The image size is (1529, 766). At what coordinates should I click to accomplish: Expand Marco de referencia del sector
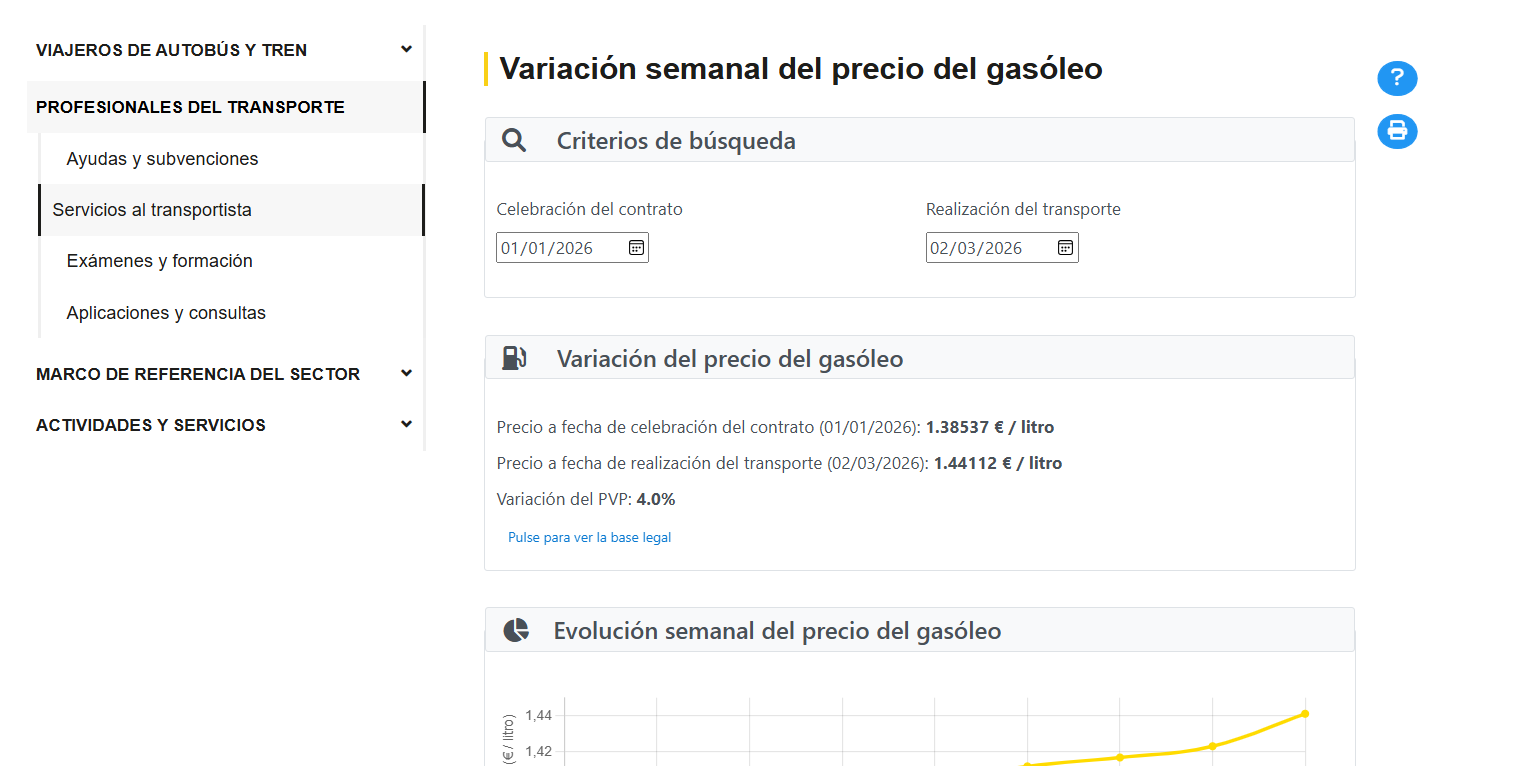click(x=406, y=373)
